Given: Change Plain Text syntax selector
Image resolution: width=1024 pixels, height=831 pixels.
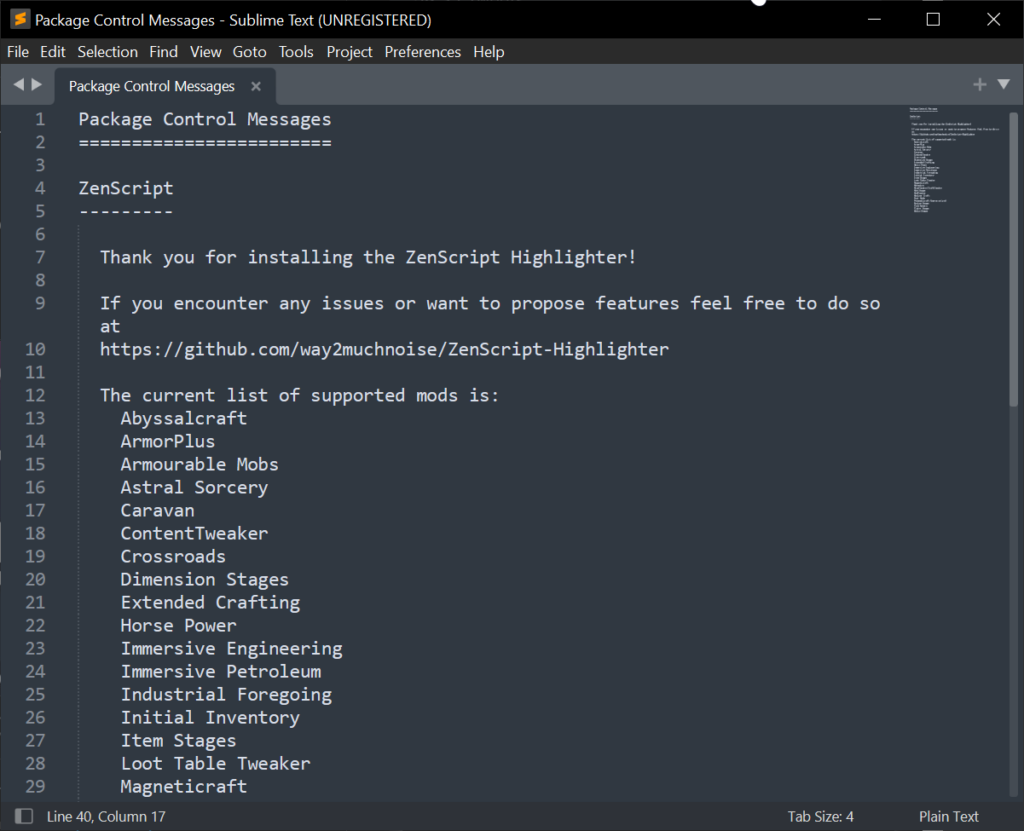Looking at the screenshot, I should coord(948,816).
